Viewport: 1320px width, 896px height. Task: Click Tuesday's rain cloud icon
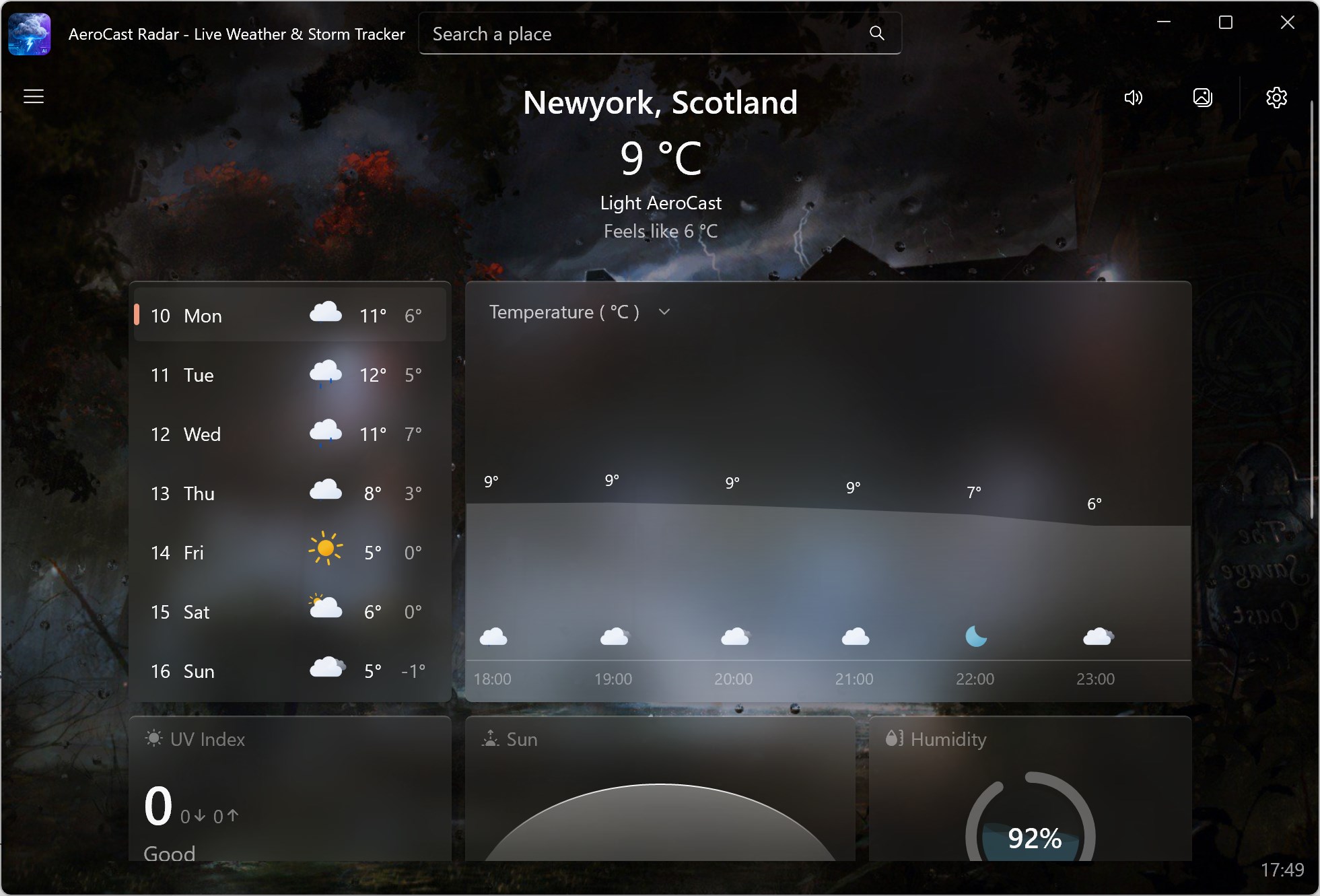tap(325, 374)
